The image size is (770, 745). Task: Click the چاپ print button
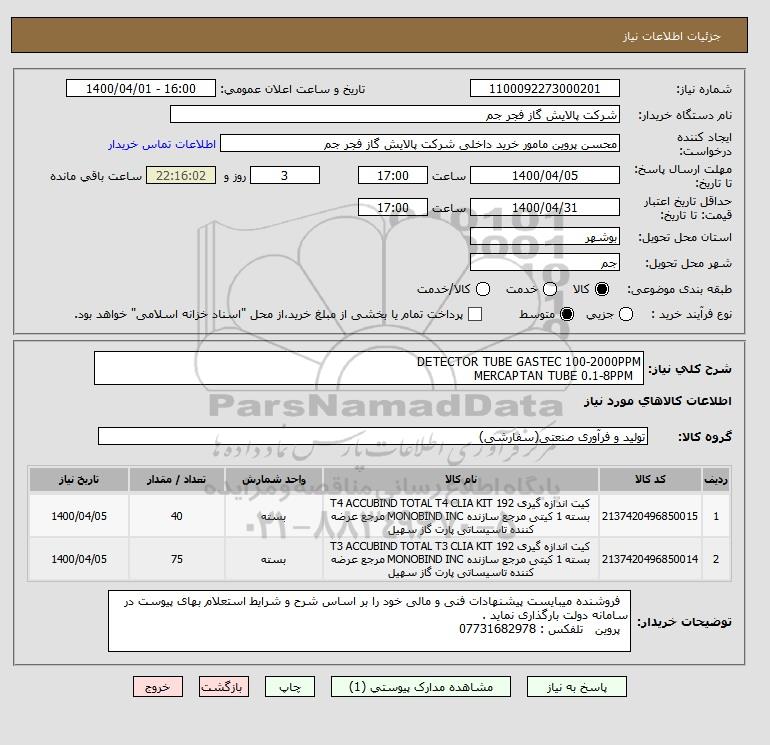pyautogui.click(x=290, y=687)
